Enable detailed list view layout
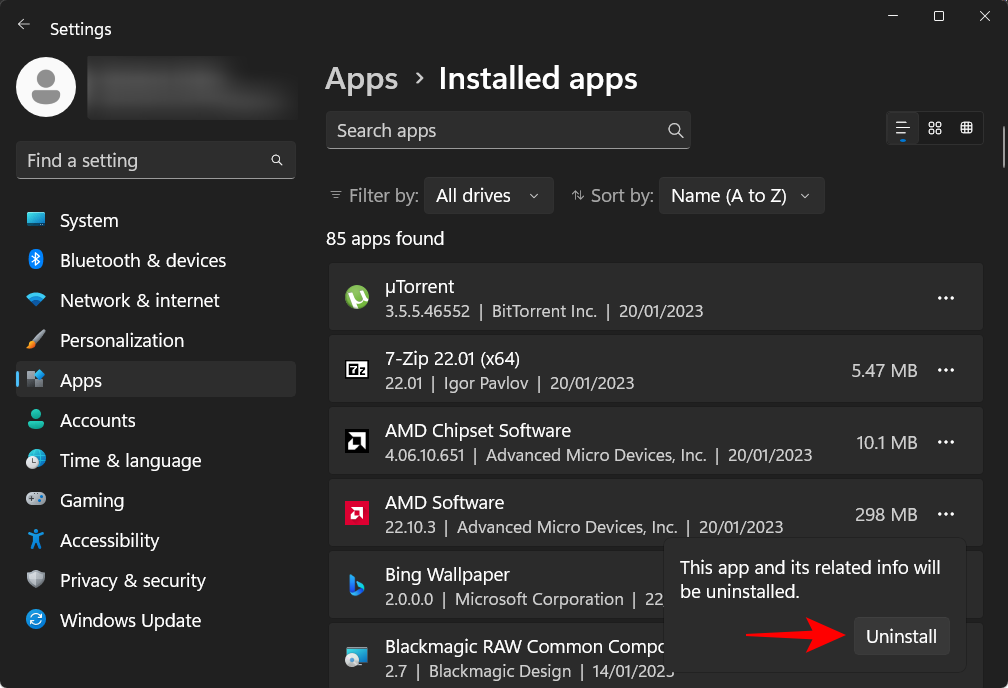Viewport: 1008px width, 688px height. point(901,128)
